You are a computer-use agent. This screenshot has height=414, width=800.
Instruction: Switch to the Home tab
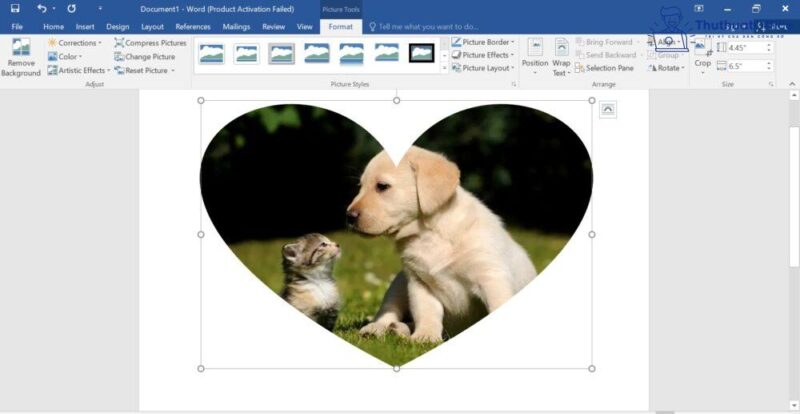[x=54, y=27]
